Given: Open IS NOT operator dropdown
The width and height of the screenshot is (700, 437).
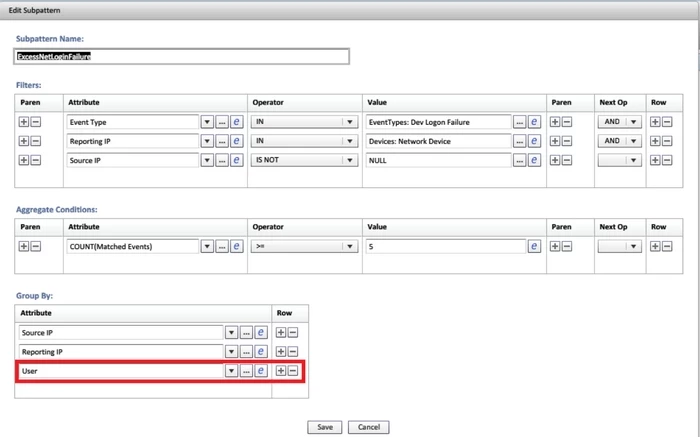Looking at the screenshot, I should pyautogui.click(x=304, y=160).
